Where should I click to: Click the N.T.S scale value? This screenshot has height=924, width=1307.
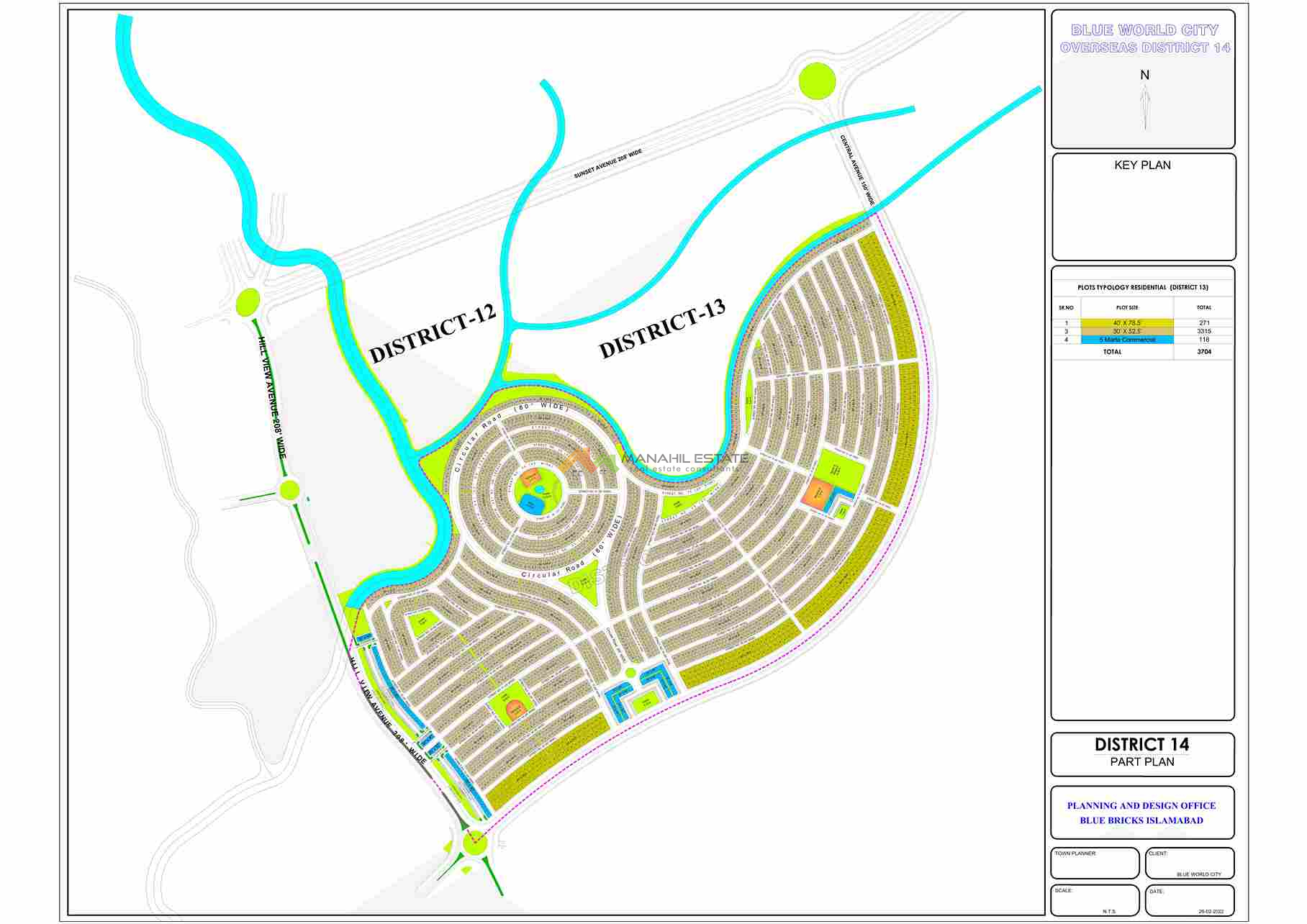1108,912
